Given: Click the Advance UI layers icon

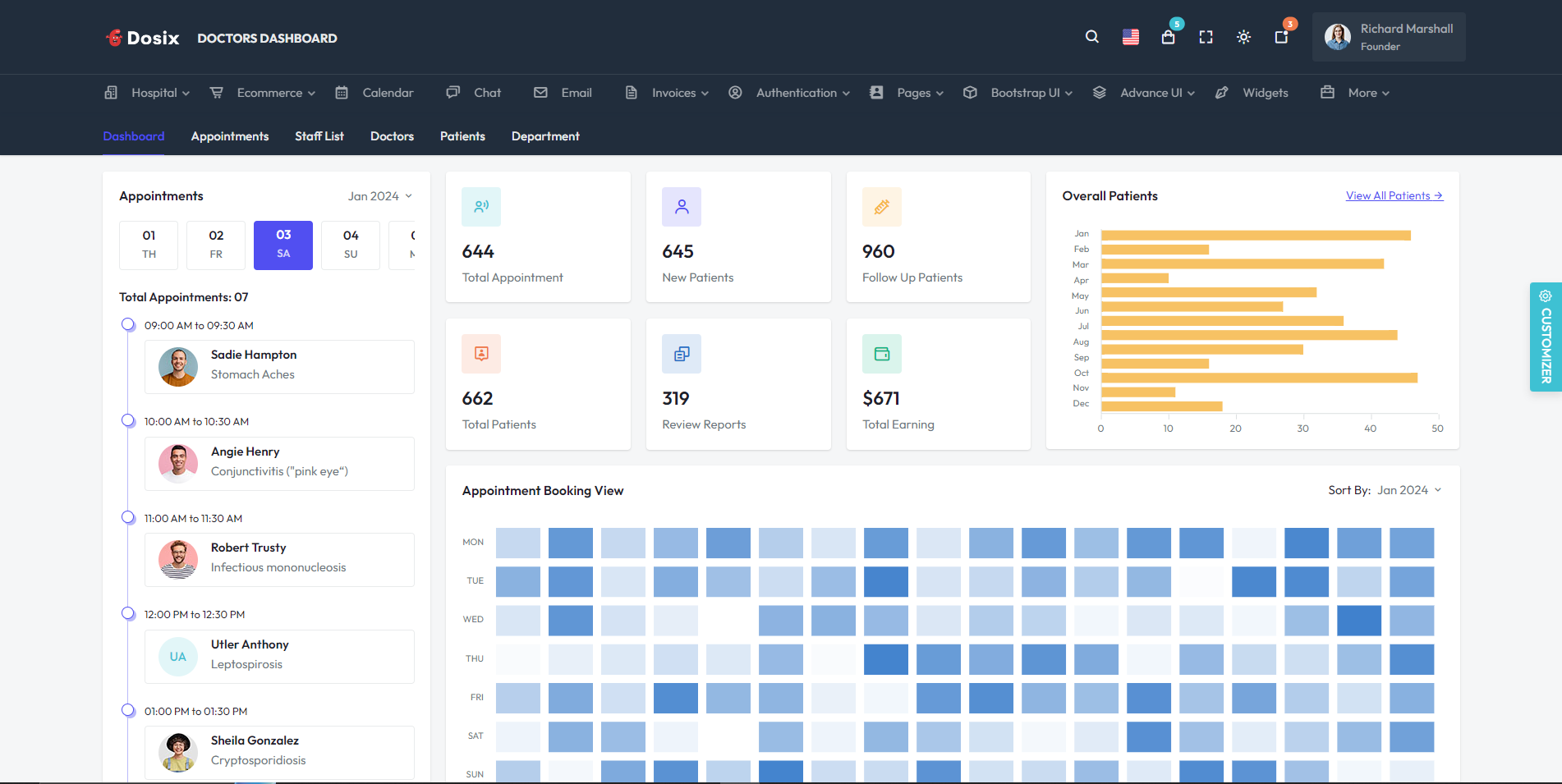Looking at the screenshot, I should [x=1100, y=93].
